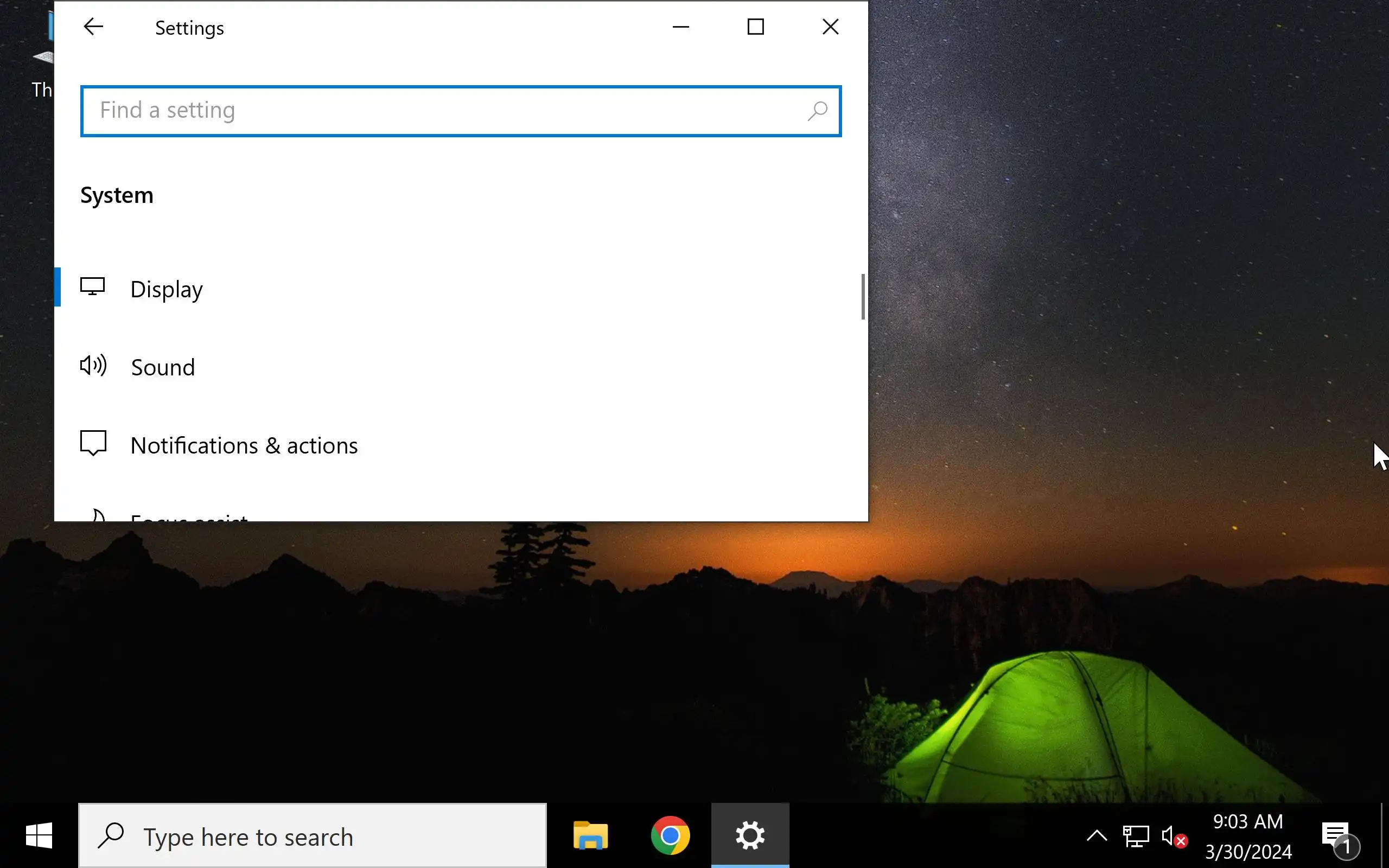Click the back arrow in Settings
Image resolution: width=1389 pixels, height=868 pixels.
point(93,27)
